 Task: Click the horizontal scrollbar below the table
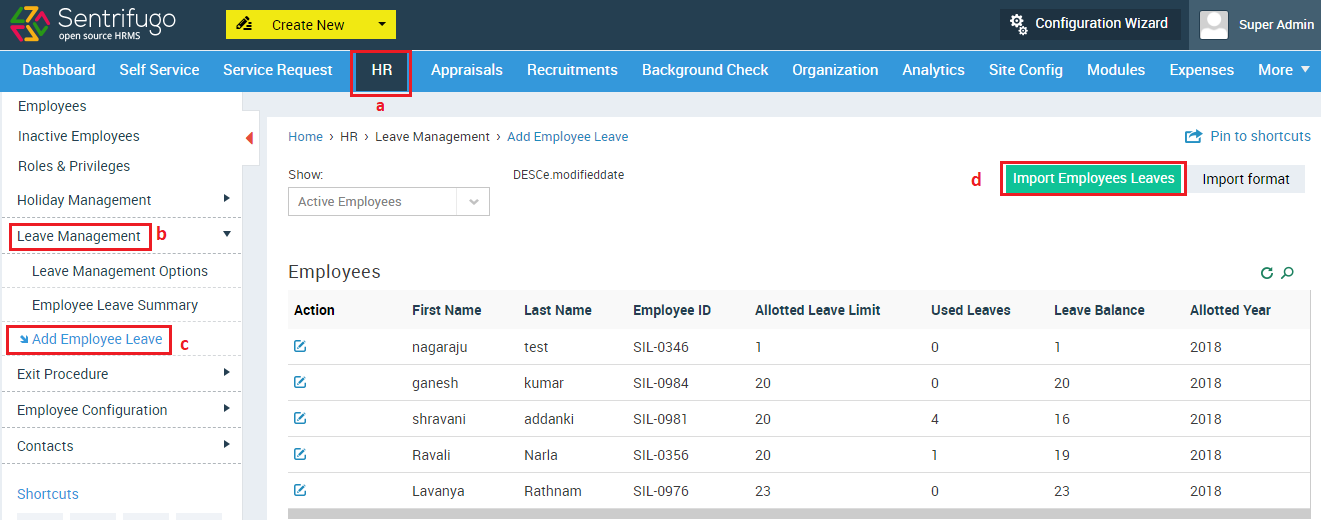pyautogui.click(x=799, y=514)
